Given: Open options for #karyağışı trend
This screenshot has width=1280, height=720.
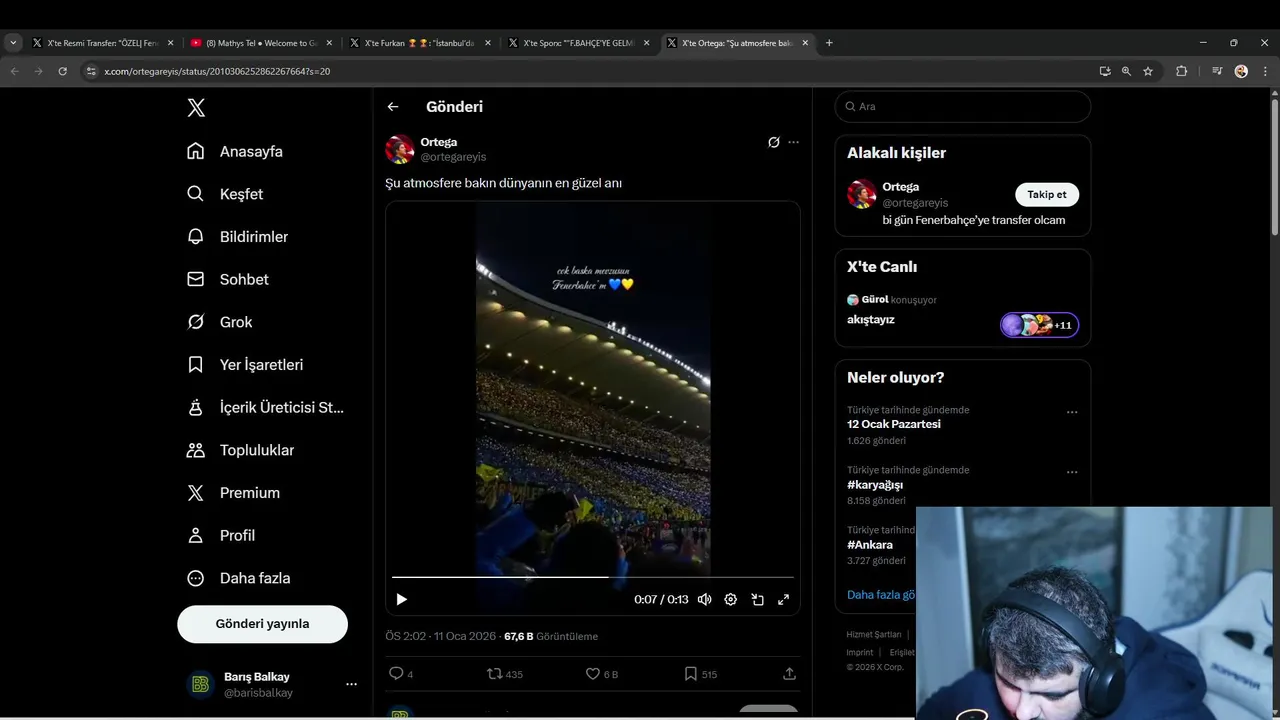Looking at the screenshot, I should [1072, 472].
